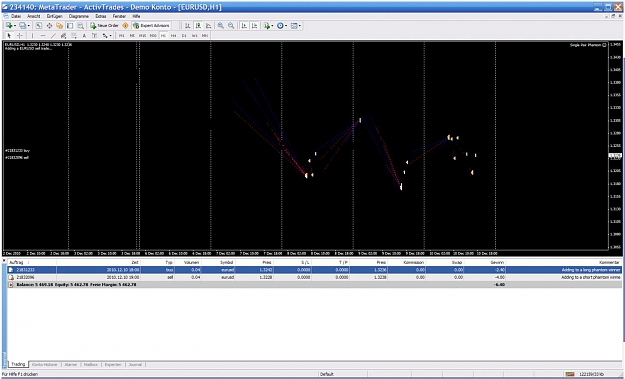The width and height of the screenshot is (625, 379).
Task: Zoom in on the chart
Action: click(220, 26)
